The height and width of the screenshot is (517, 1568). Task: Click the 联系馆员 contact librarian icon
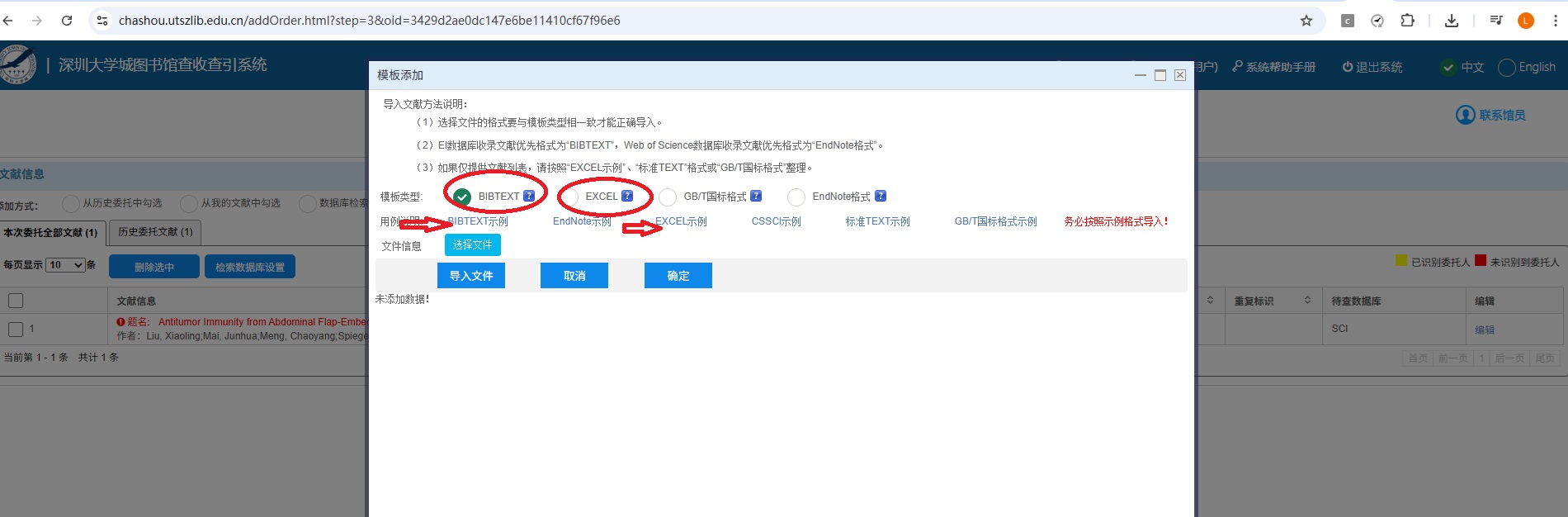(1466, 115)
